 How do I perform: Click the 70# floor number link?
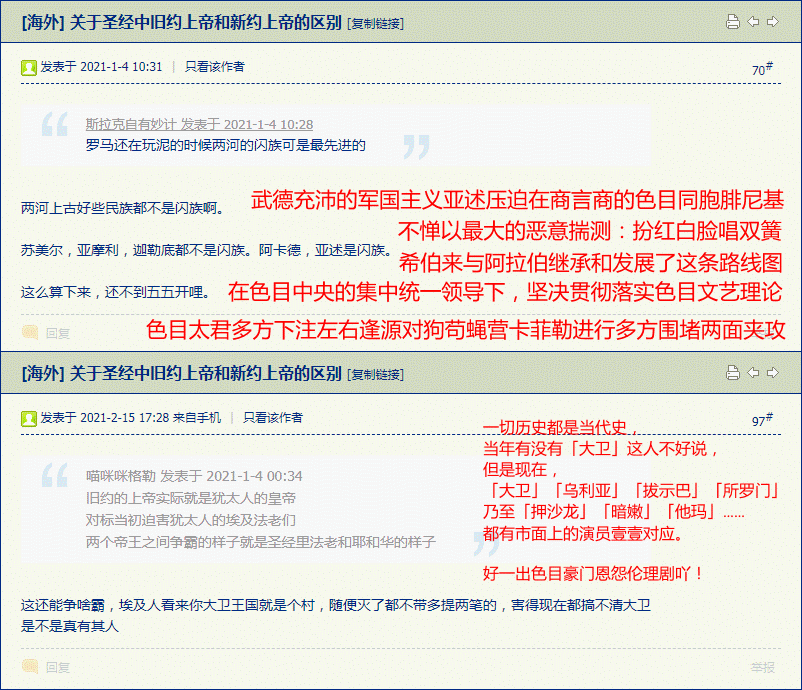tap(762, 69)
